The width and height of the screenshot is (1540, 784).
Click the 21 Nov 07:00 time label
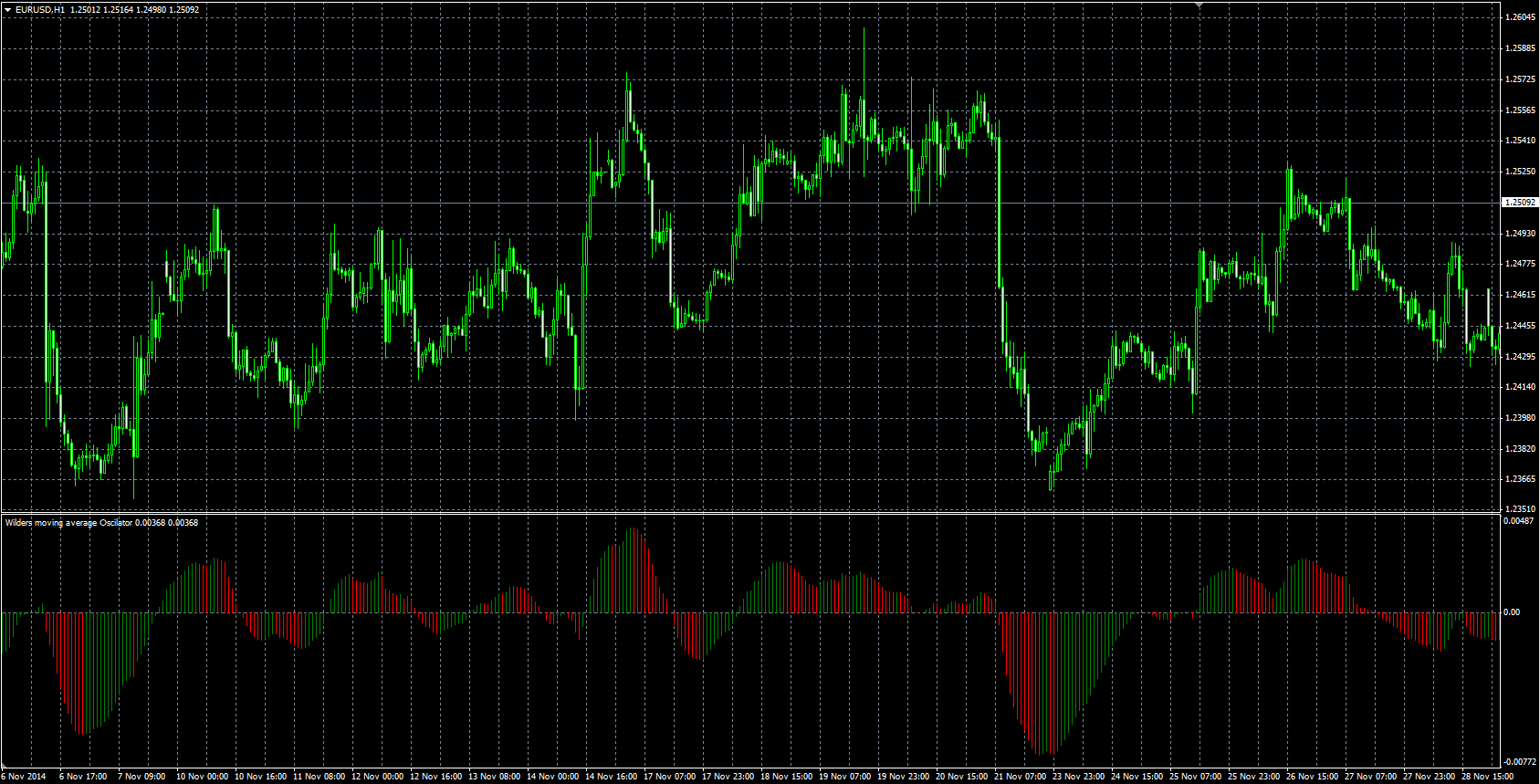pos(1021,777)
